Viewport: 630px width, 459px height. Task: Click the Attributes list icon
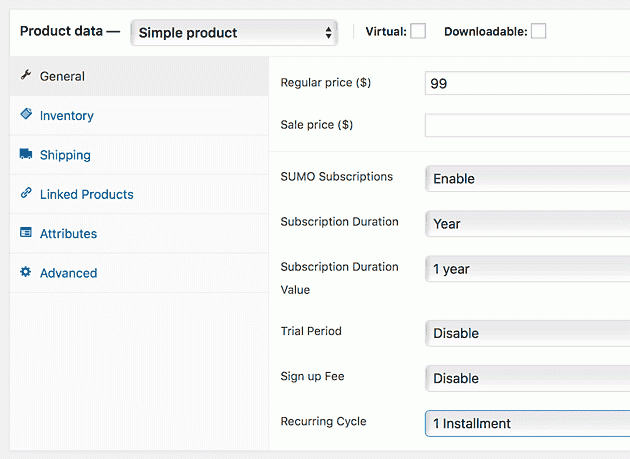tap(26, 232)
